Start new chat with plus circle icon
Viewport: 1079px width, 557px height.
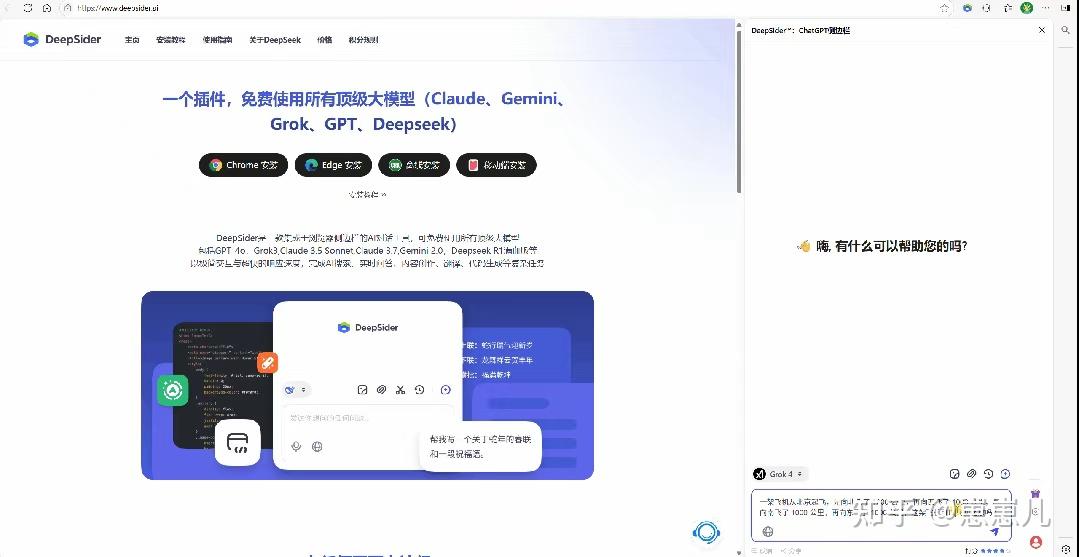[x=1005, y=474]
